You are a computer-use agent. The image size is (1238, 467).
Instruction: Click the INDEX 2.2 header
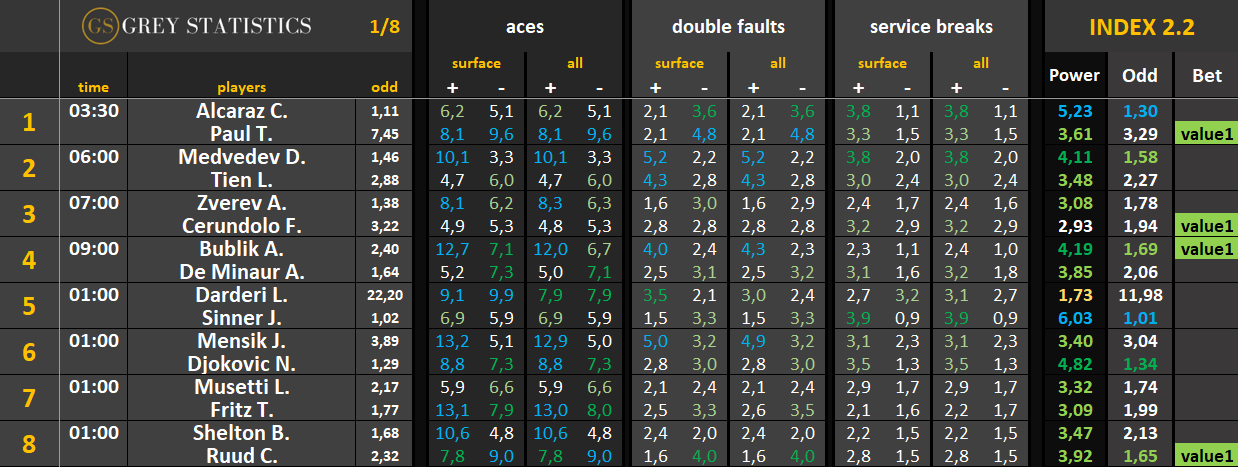[1140, 27]
